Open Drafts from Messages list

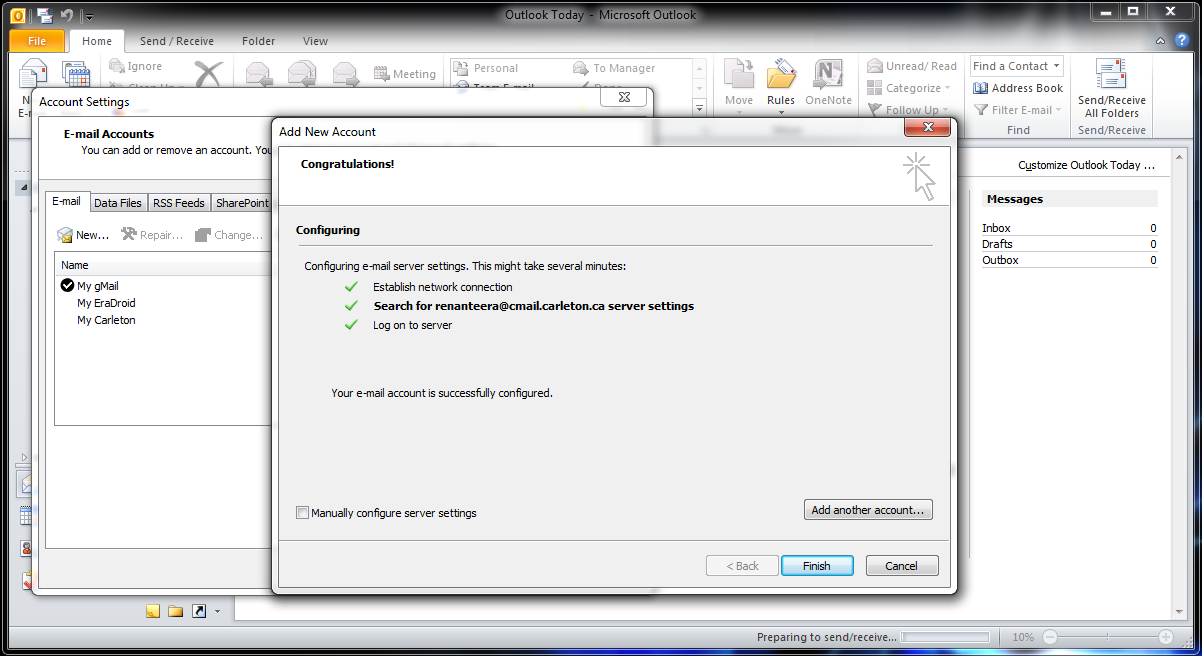997,244
